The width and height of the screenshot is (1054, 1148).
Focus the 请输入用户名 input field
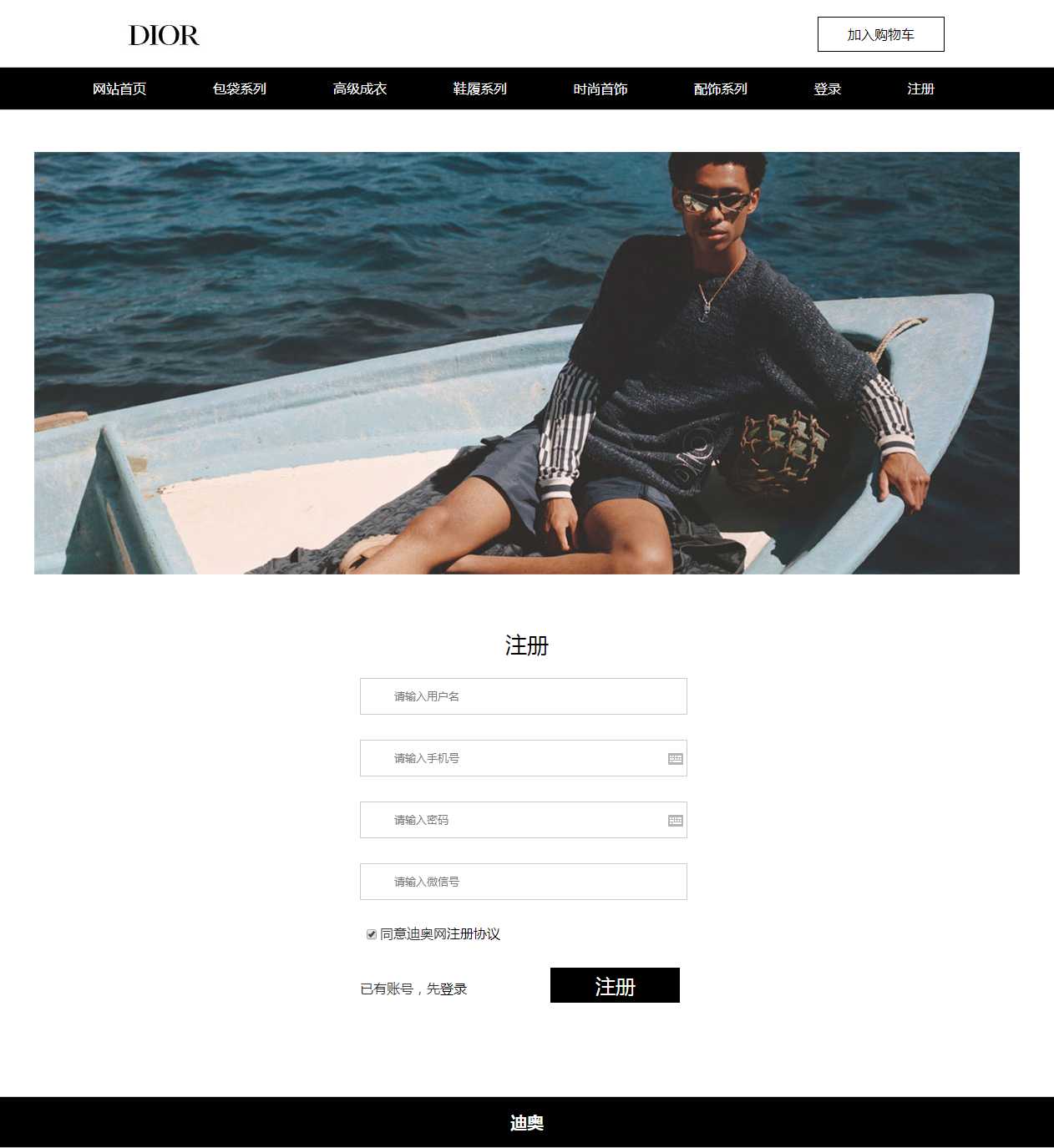(x=524, y=696)
